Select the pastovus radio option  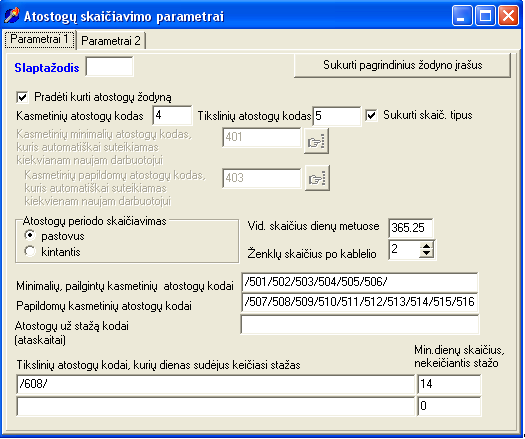click(30, 235)
